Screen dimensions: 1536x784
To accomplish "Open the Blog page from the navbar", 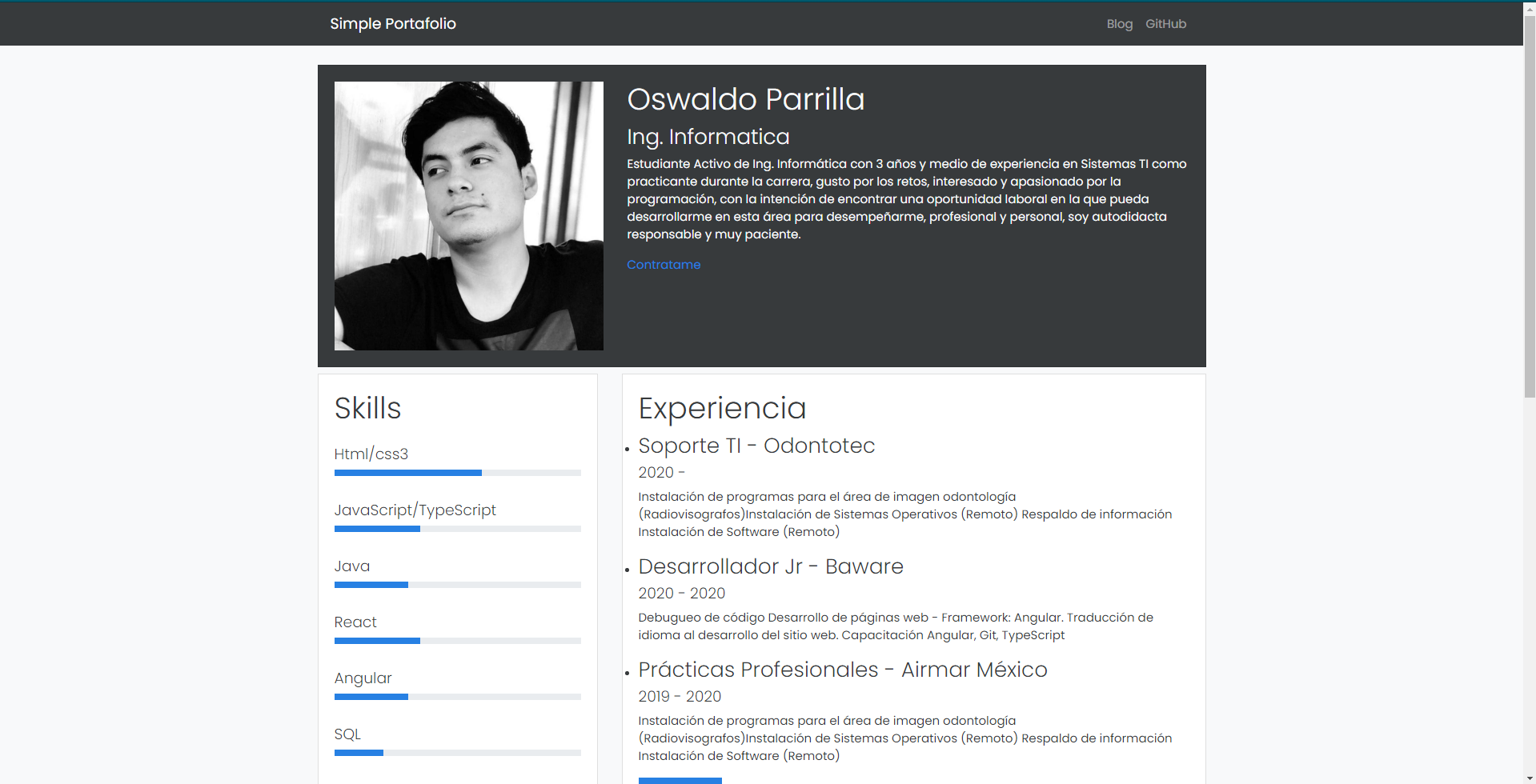I will coord(1118,23).
